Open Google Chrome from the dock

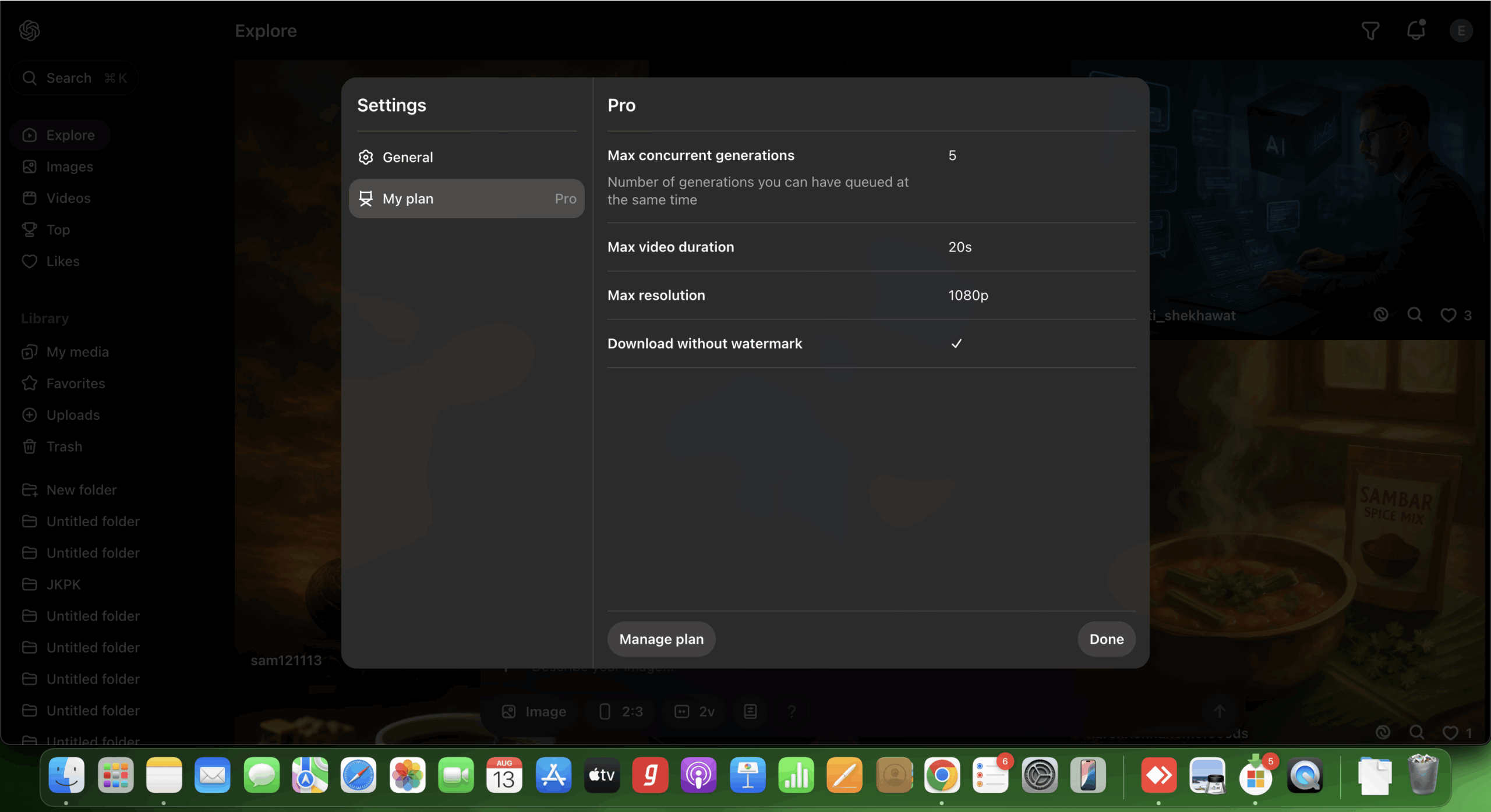tap(942, 776)
